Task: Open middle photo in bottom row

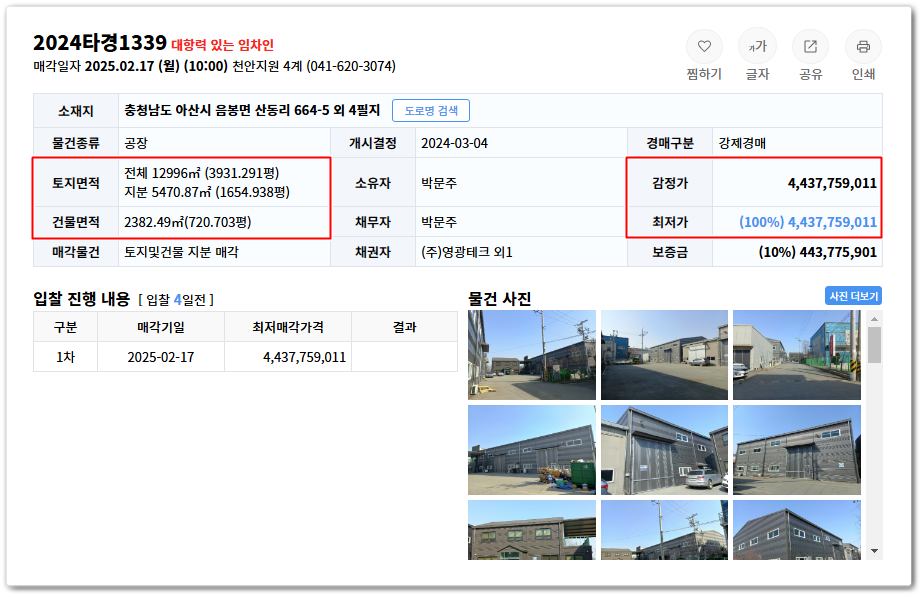Action: [x=664, y=530]
